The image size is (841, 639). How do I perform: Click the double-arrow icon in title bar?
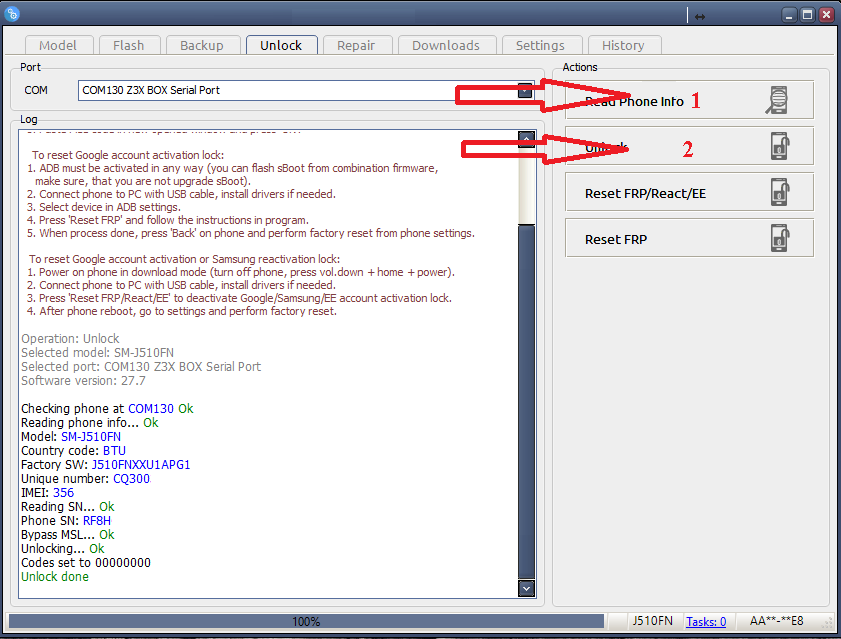click(x=700, y=17)
